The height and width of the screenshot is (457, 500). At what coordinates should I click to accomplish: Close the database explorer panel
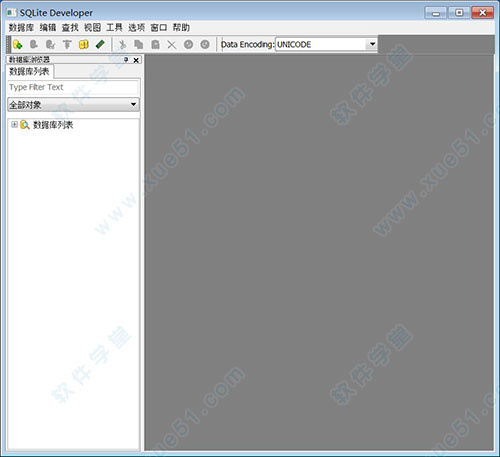click(x=136, y=60)
